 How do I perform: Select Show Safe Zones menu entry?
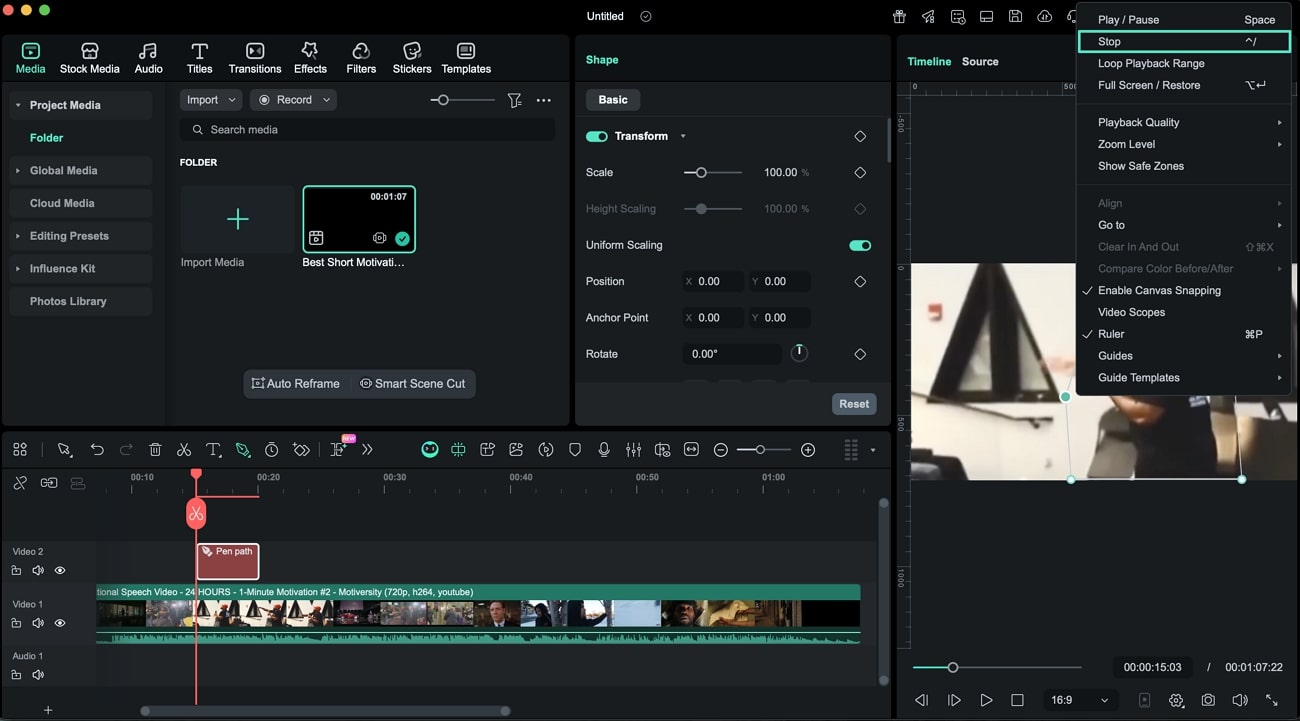coord(1140,166)
